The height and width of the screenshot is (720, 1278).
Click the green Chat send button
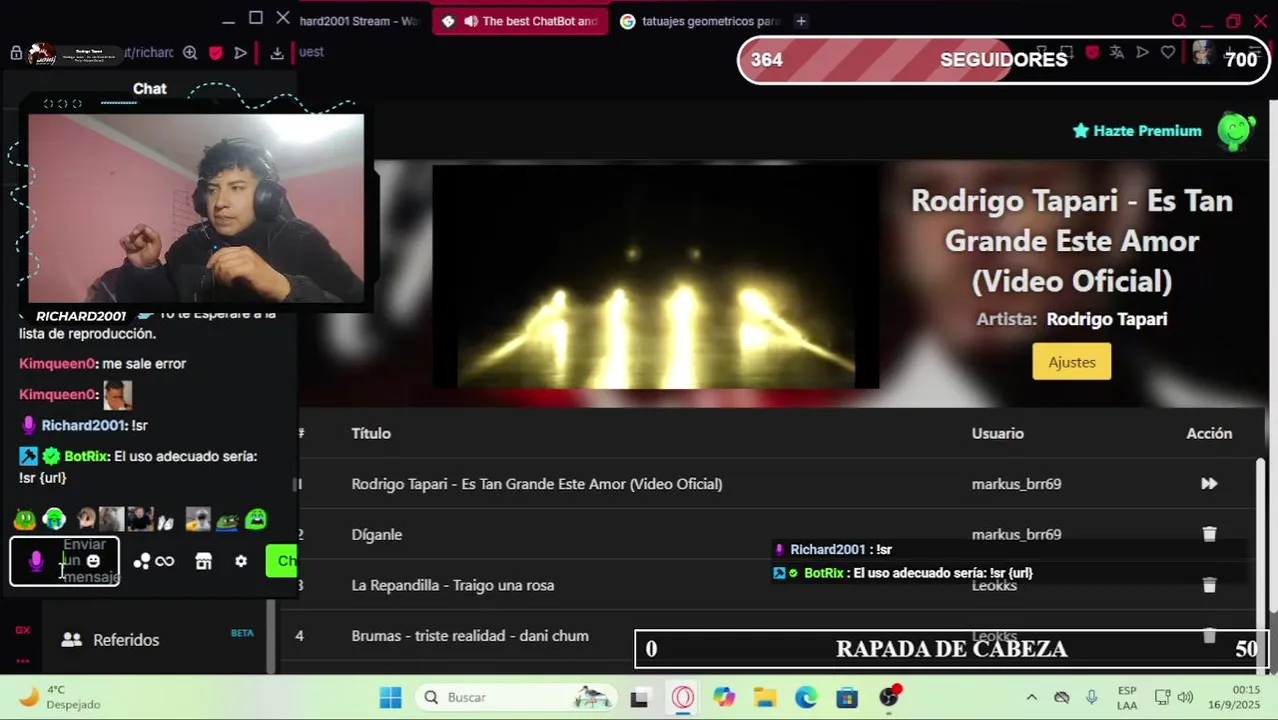[x=283, y=561]
